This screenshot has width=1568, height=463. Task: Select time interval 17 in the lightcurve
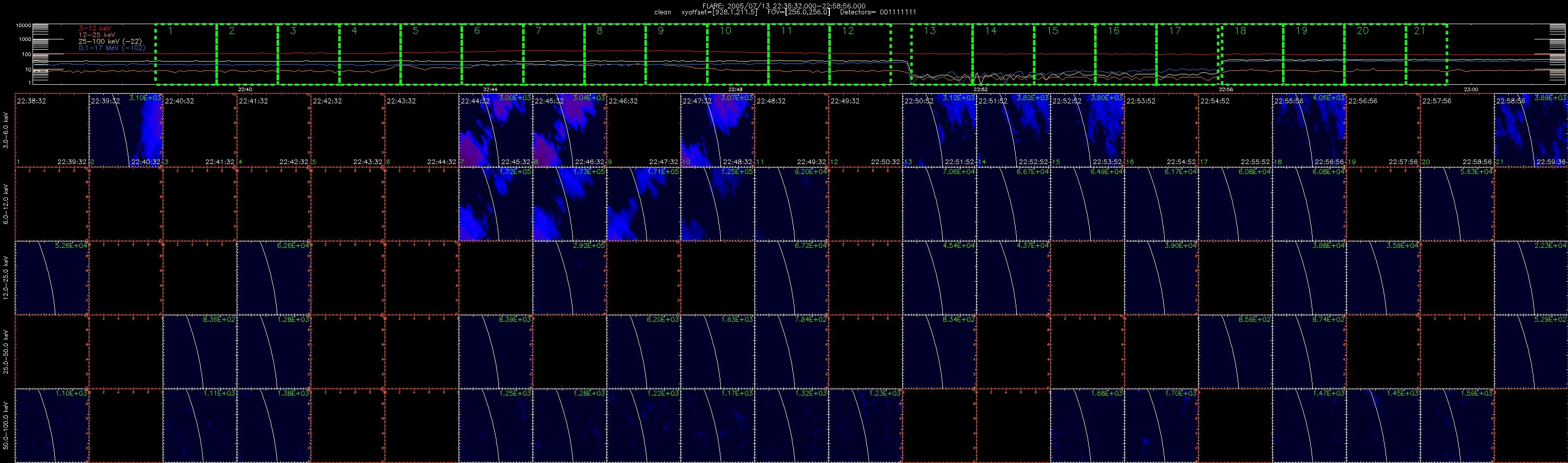point(1187,54)
